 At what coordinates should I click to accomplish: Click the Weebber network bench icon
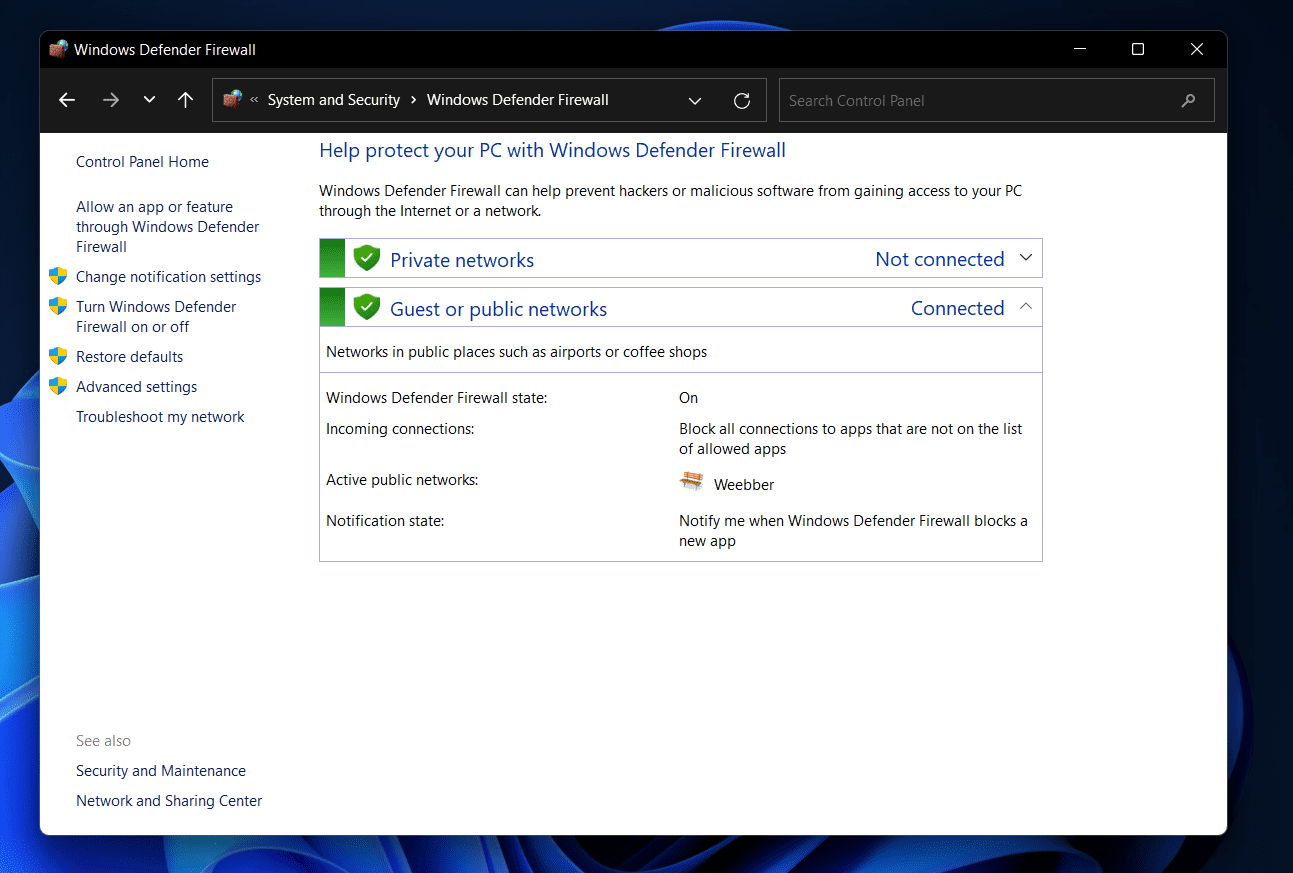pos(691,482)
